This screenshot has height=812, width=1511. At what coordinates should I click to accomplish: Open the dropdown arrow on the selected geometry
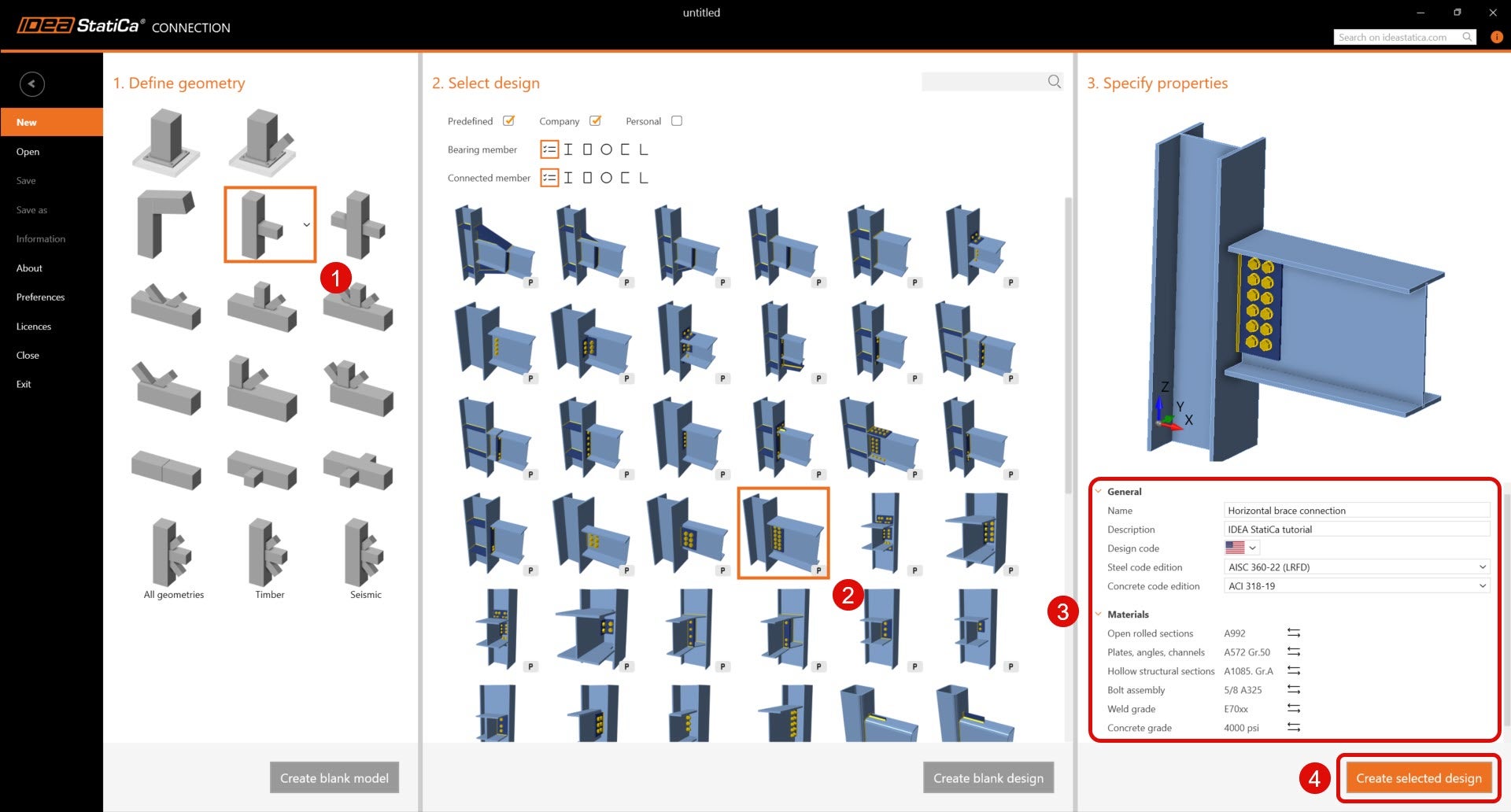(307, 225)
